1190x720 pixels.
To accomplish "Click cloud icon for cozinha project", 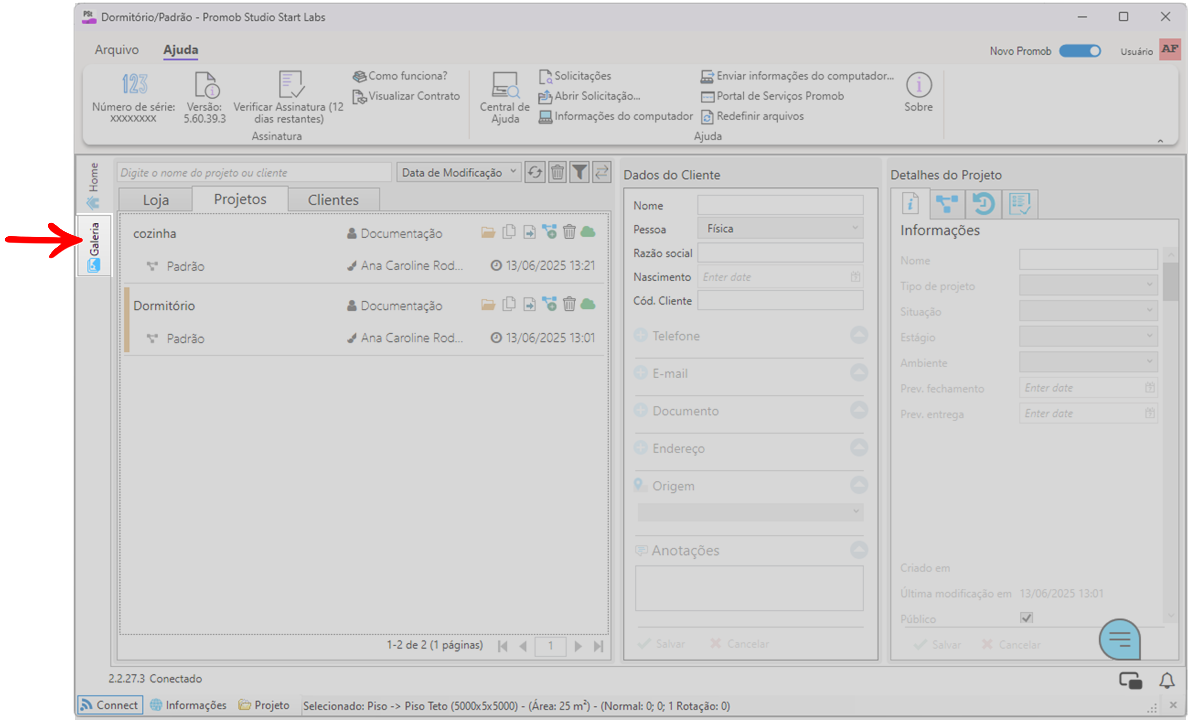I will pyautogui.click(x=588, y=232).
